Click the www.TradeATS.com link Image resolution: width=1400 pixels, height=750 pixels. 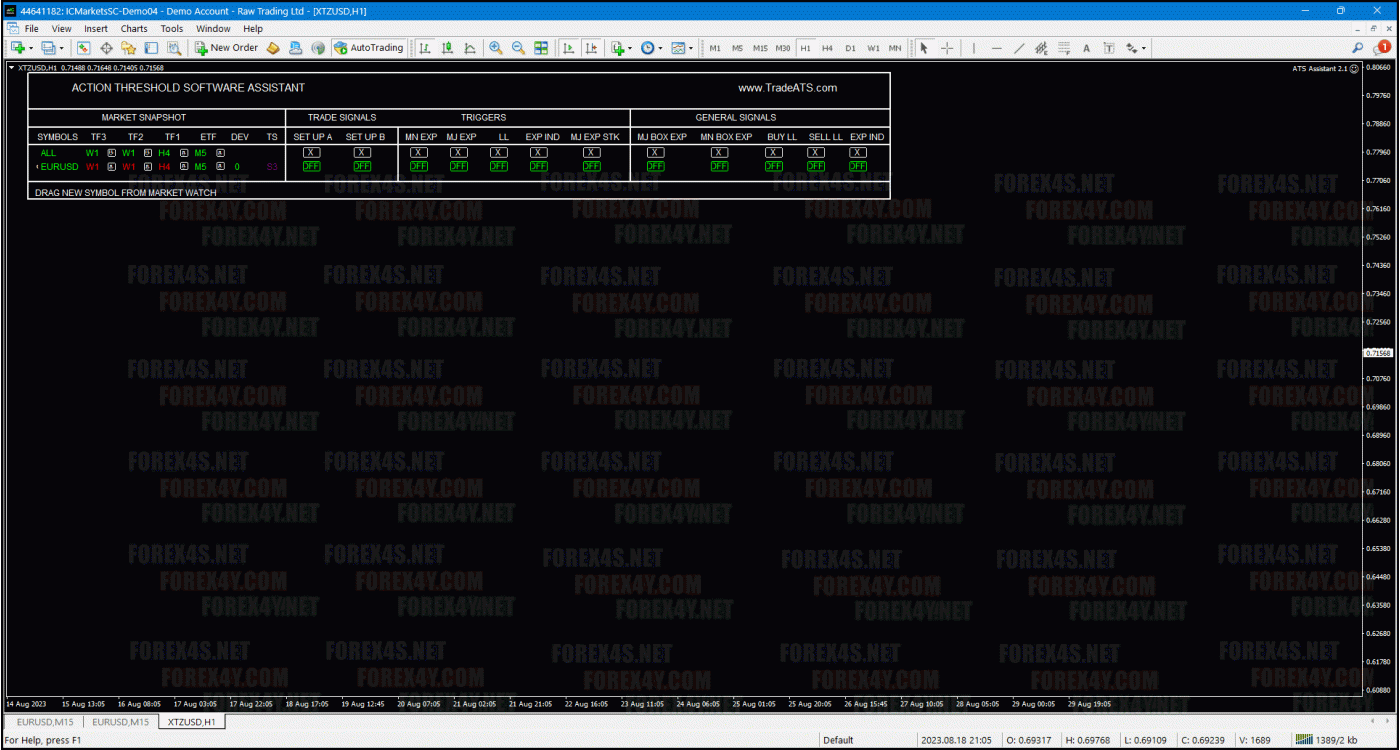coord(787,88)
